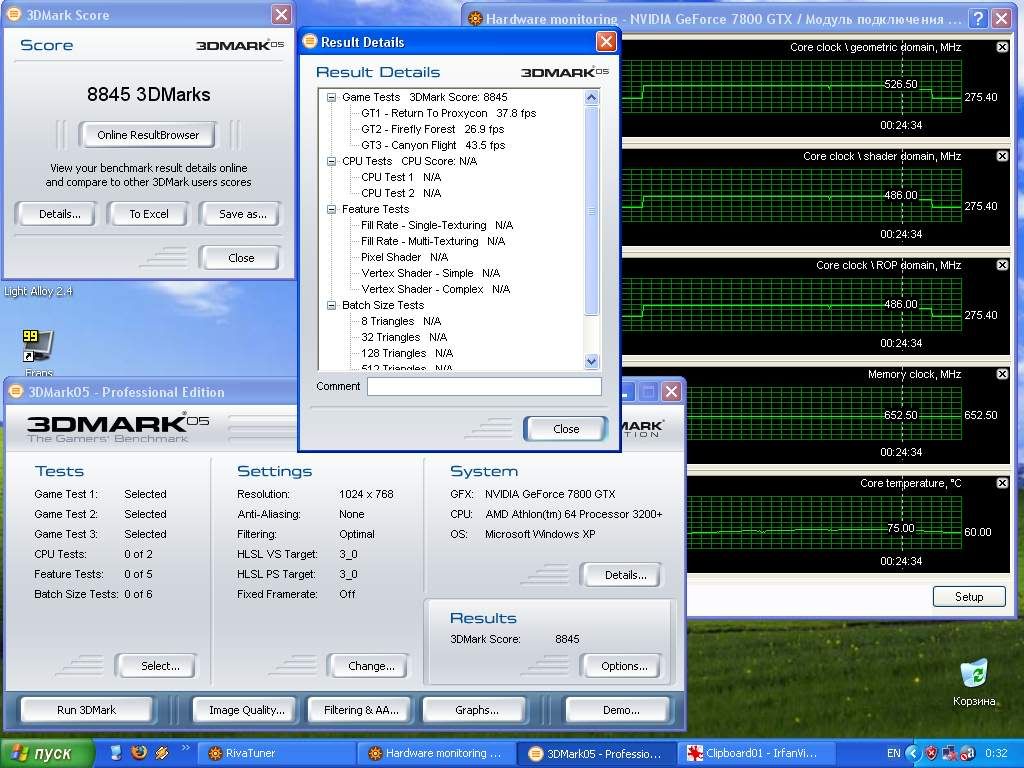Click the Online ResultBrowser button

pos(148,135)
